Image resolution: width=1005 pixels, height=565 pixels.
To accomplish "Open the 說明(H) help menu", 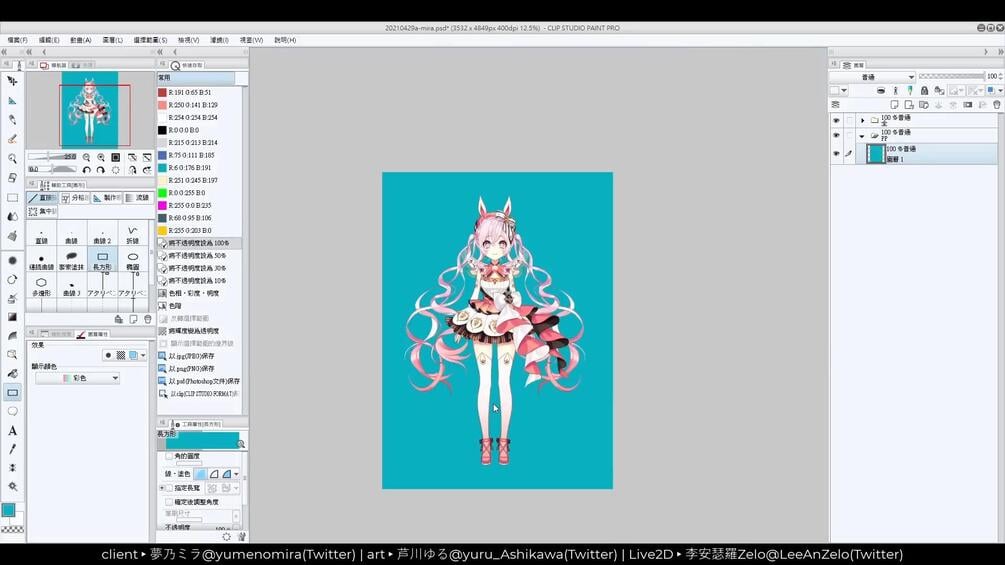I will tap(285, 40).
